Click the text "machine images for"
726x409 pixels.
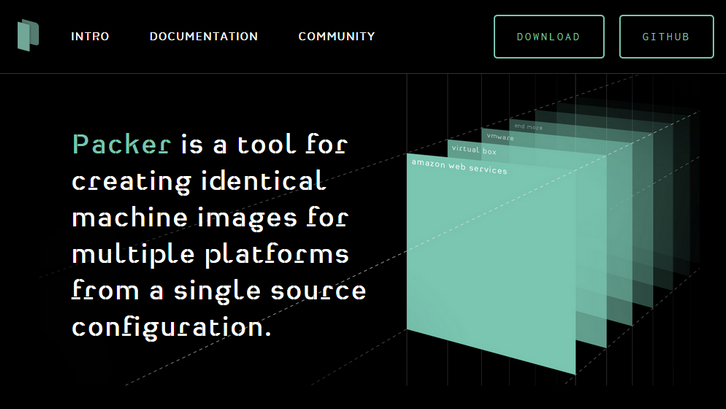(209, 217)
